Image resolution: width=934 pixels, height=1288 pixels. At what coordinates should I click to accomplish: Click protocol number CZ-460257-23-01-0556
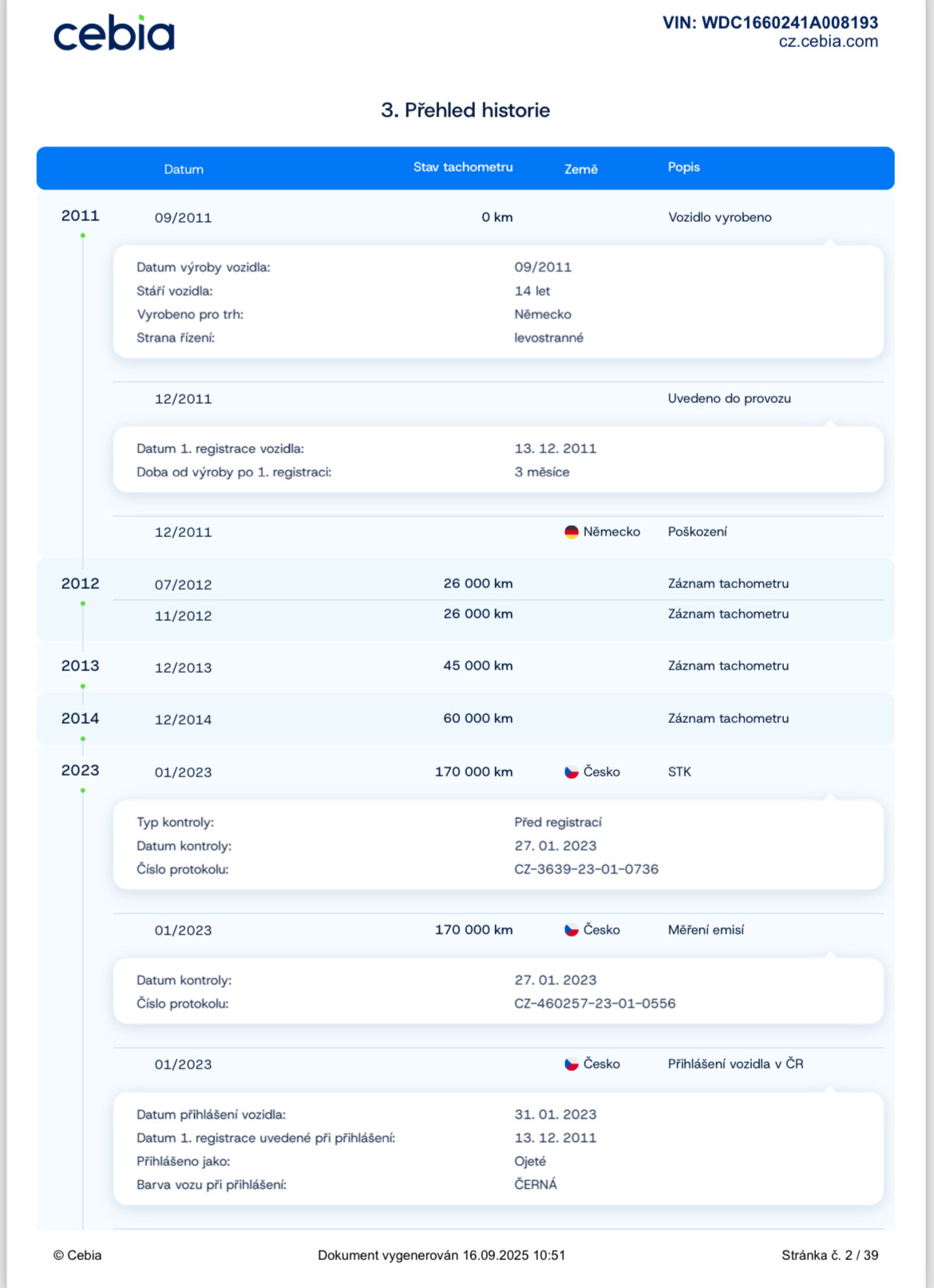(x=595, y=1004)
